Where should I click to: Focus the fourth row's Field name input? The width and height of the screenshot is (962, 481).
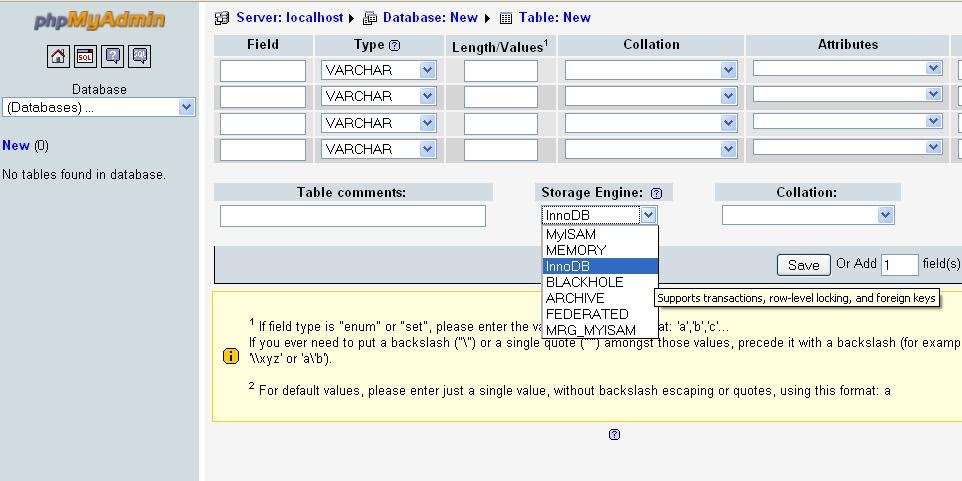pos(263,150)
